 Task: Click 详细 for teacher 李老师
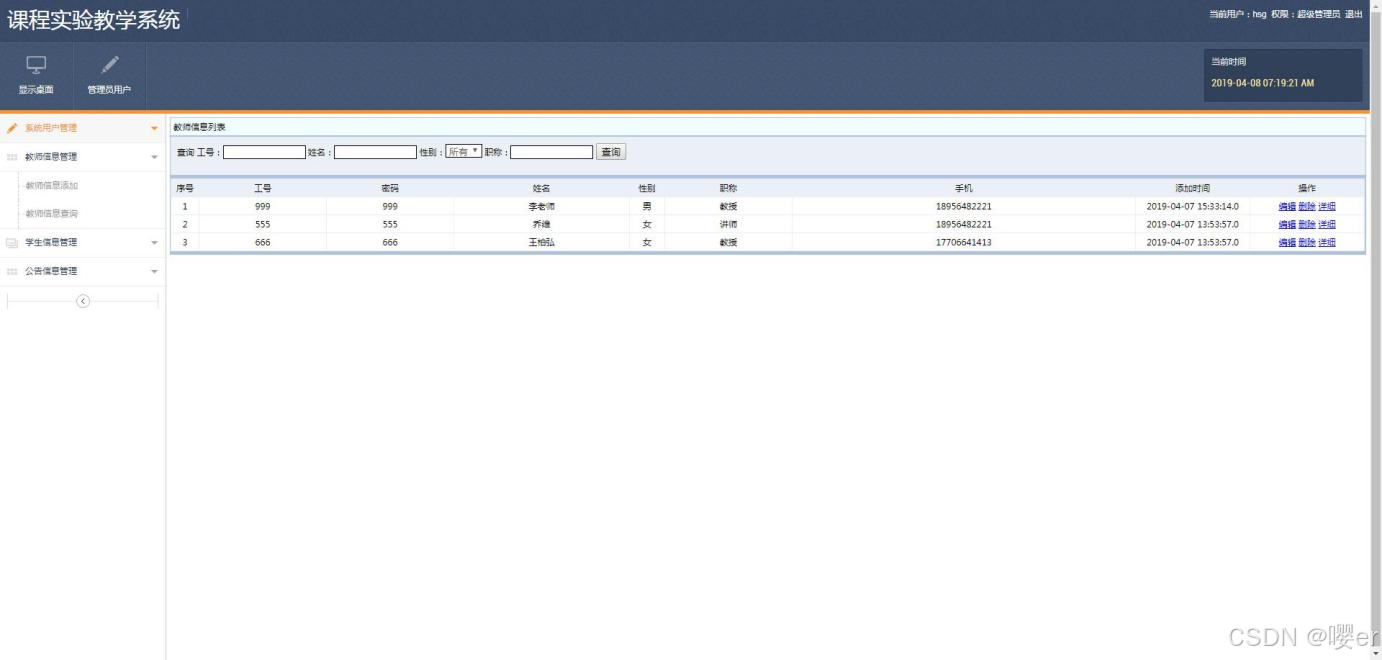point(1327,207)
